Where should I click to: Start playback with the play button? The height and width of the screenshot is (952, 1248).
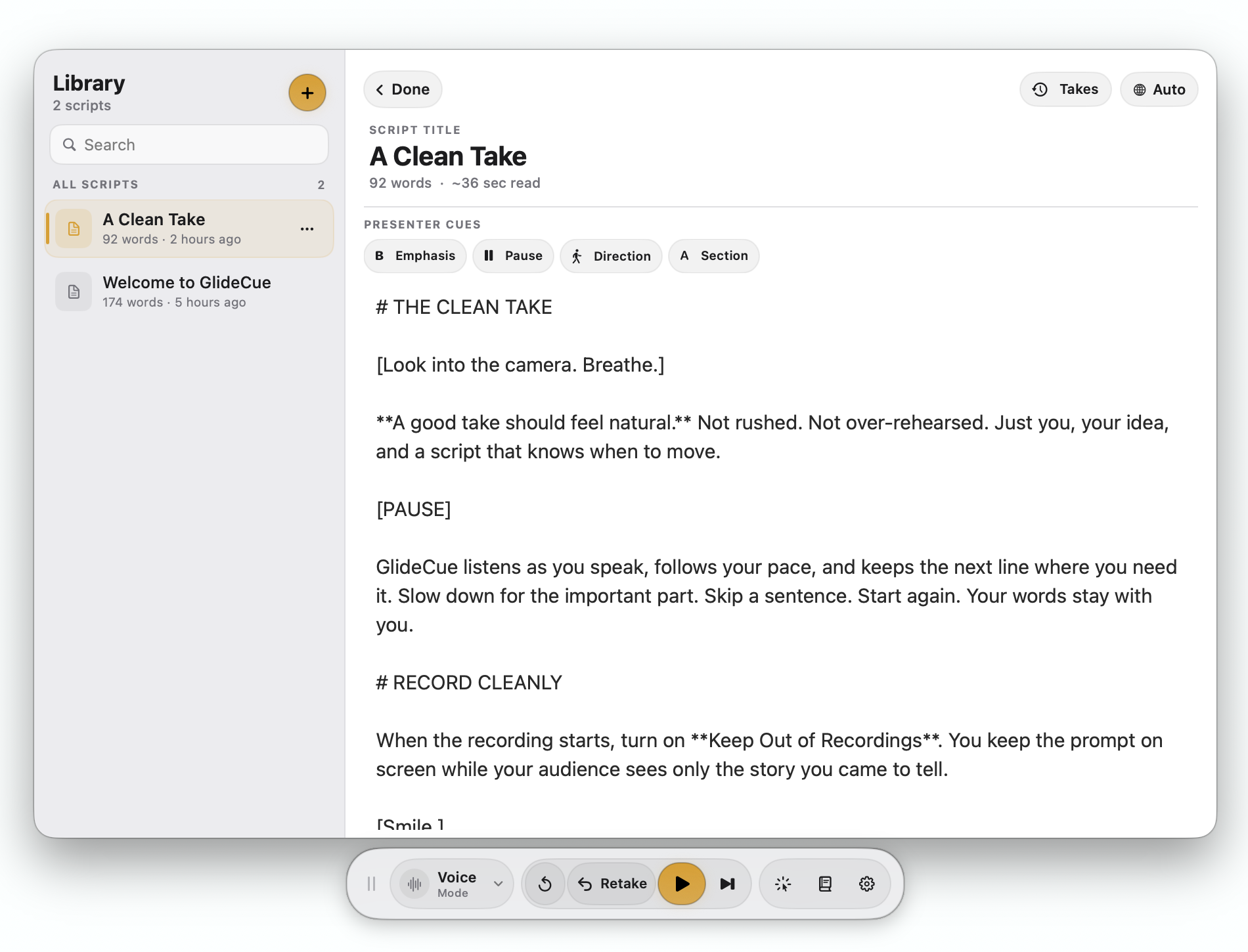pos(682,884)
